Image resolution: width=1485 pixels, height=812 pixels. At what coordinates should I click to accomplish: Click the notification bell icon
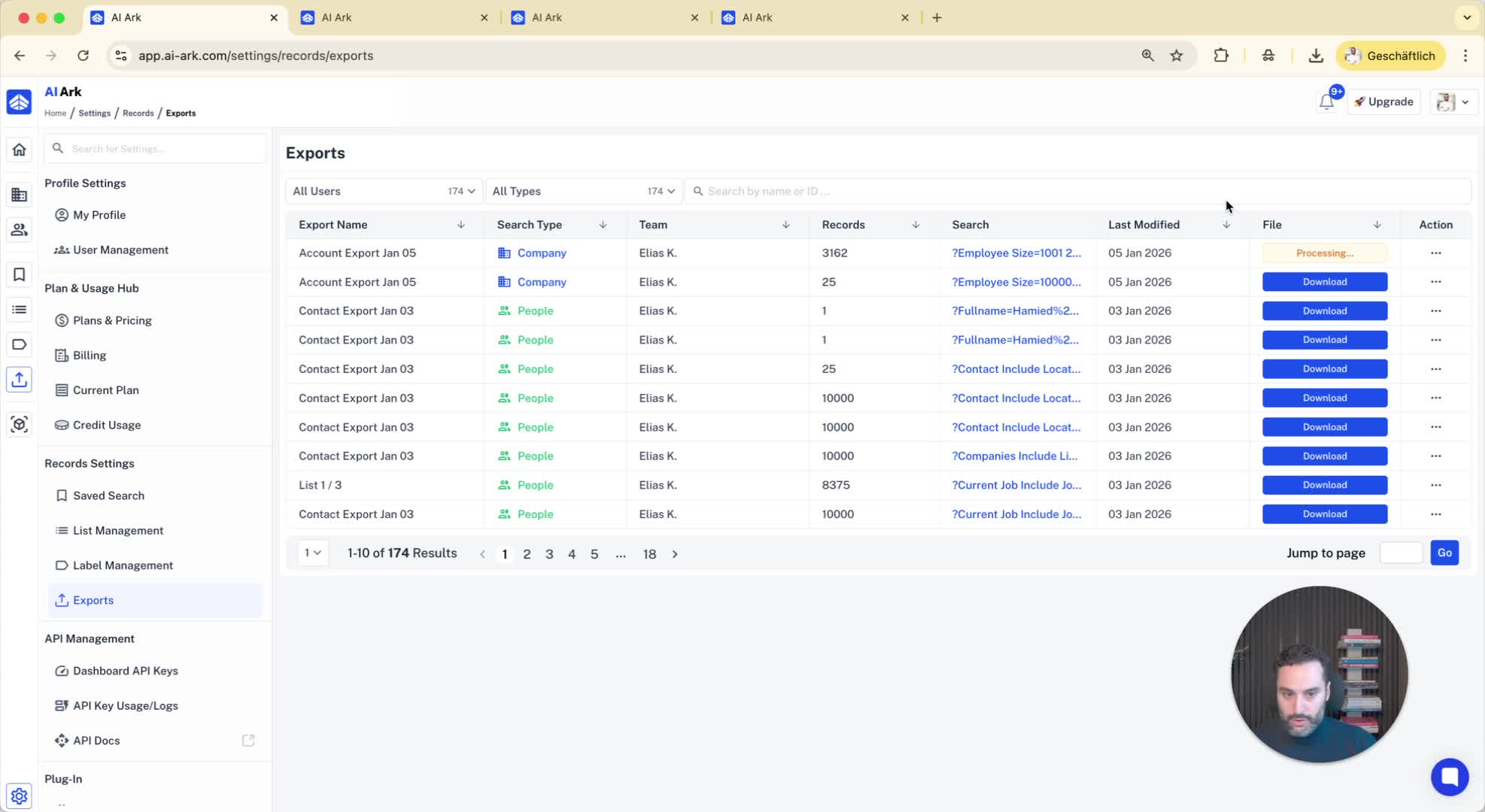coord(1326,102)
